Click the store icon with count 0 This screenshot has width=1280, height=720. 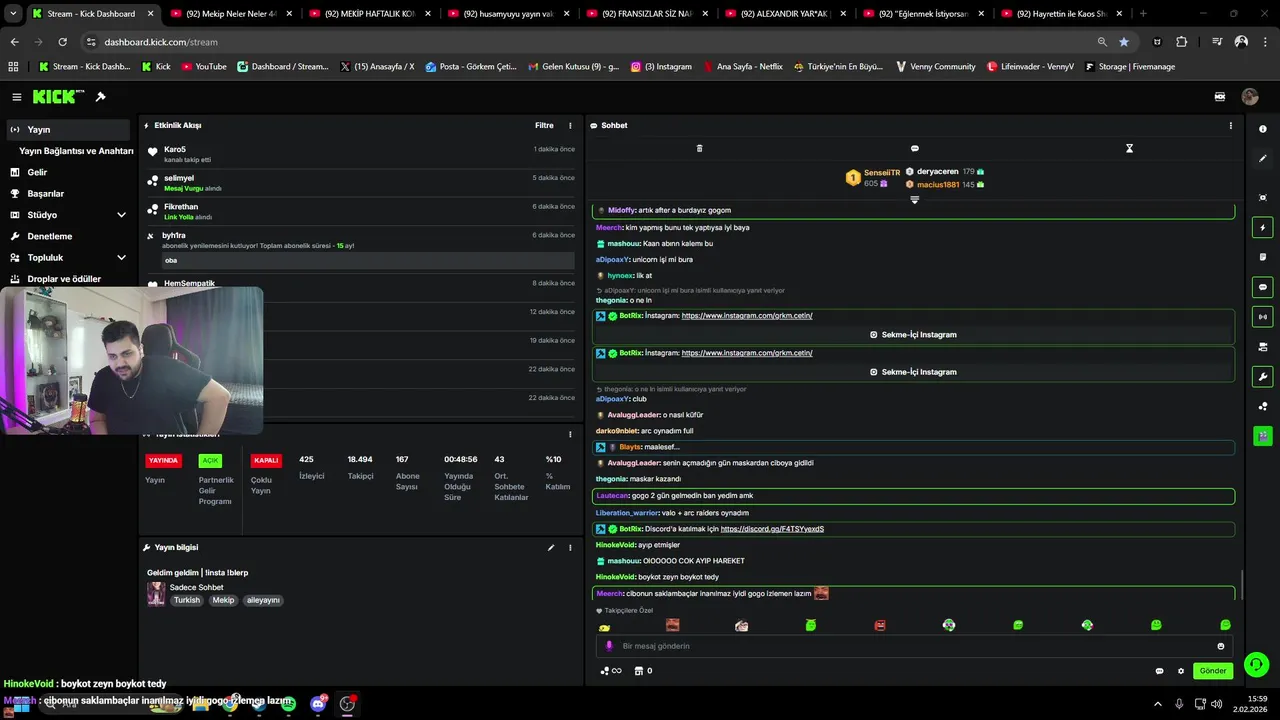[643, 671]
